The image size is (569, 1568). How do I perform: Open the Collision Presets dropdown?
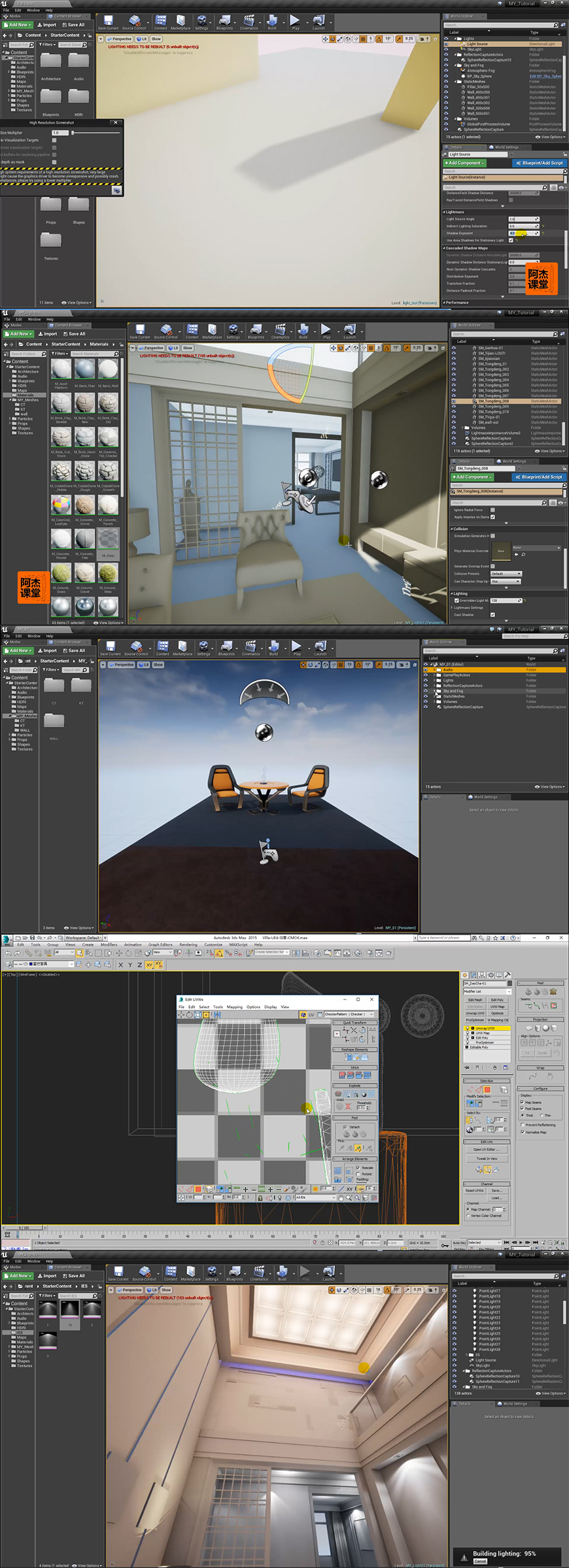point(506,574)
